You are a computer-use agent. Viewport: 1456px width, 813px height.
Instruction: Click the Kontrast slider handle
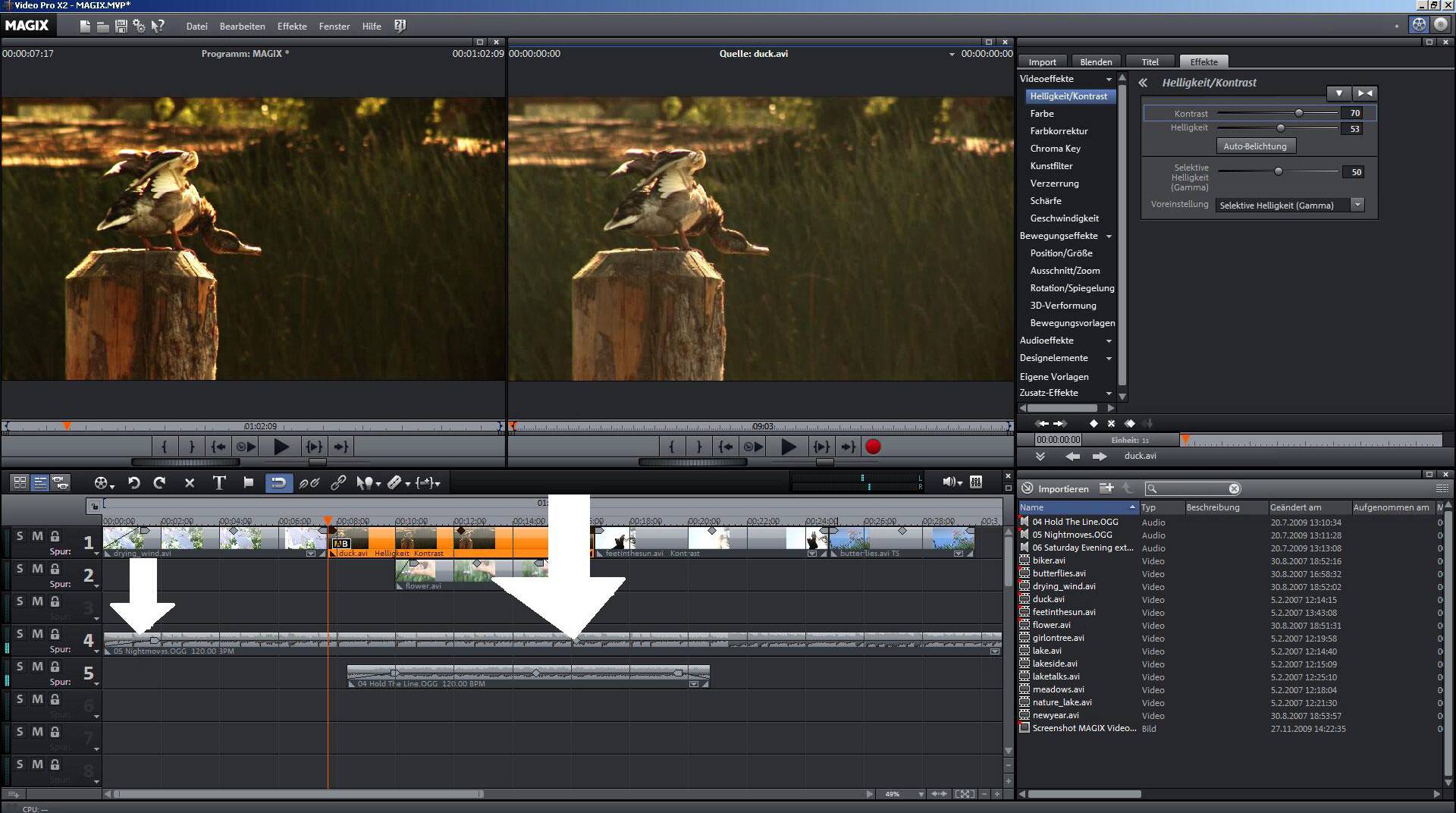pos(1299,113)
